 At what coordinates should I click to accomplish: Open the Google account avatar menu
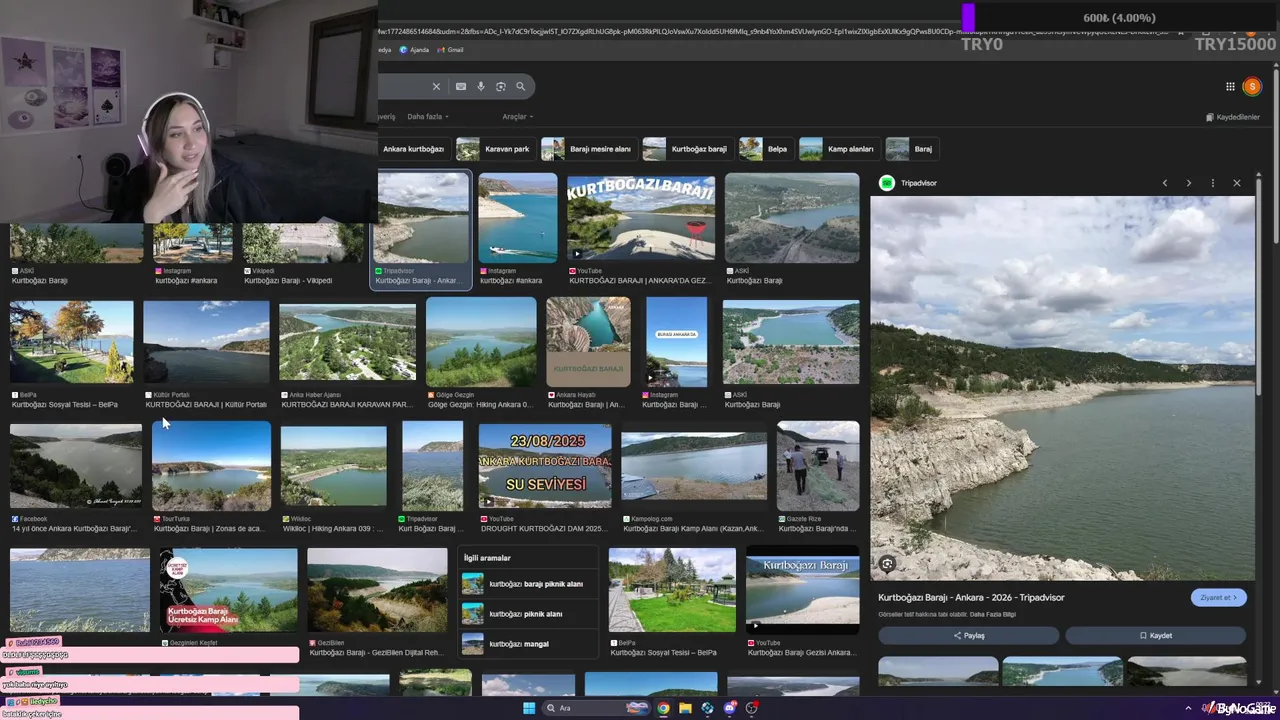[1251, 87]
